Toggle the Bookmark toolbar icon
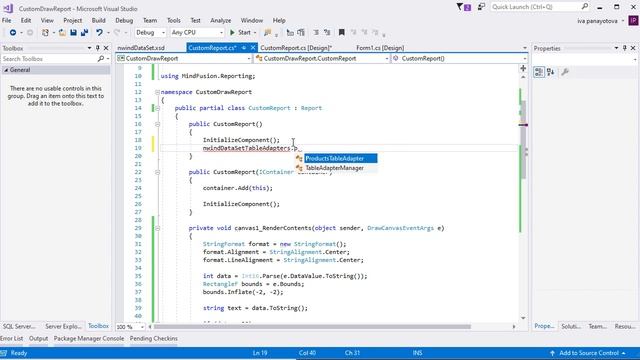Viewport: 640px width, 360px height. coord(342,32)
